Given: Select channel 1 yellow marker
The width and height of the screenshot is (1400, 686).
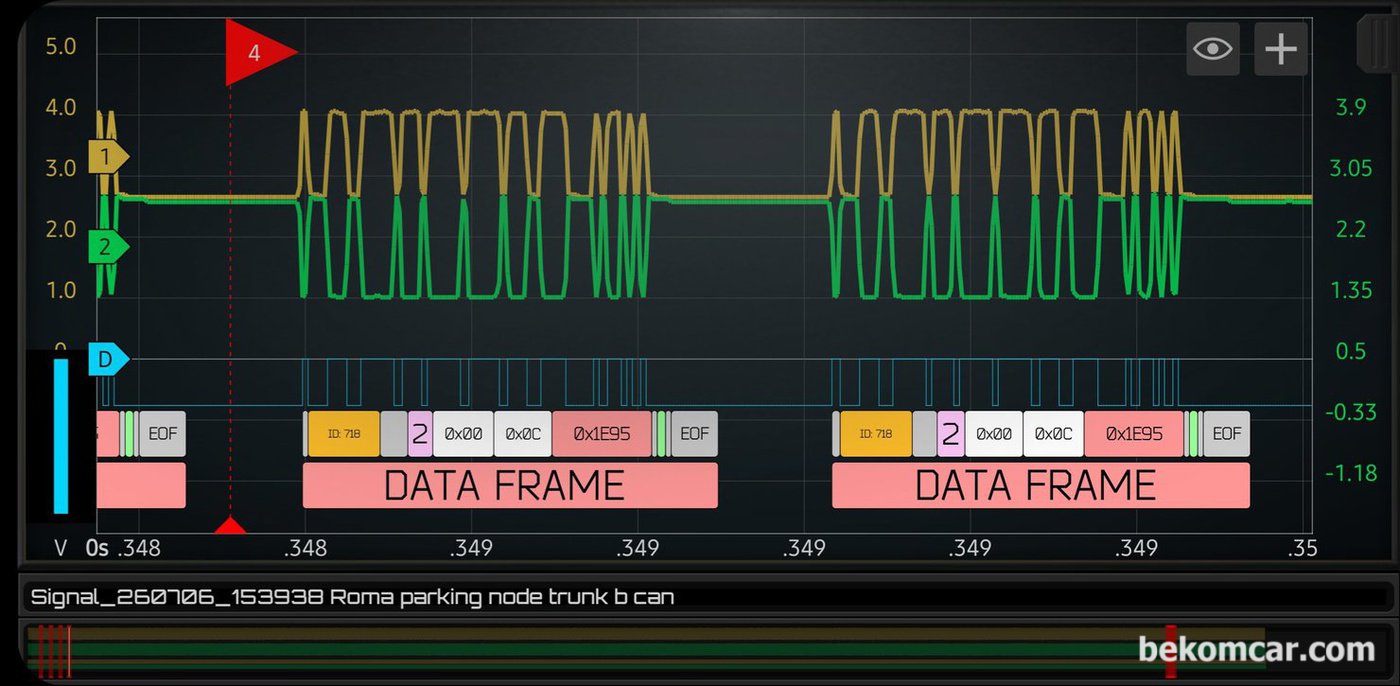Looking at the screenshot, I should coord(109,157).
